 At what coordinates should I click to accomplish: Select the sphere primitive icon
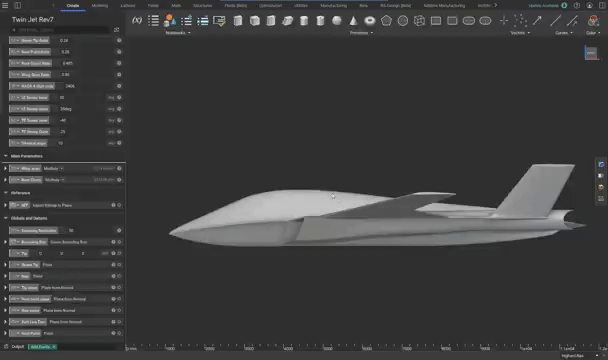tap(337, 21)
